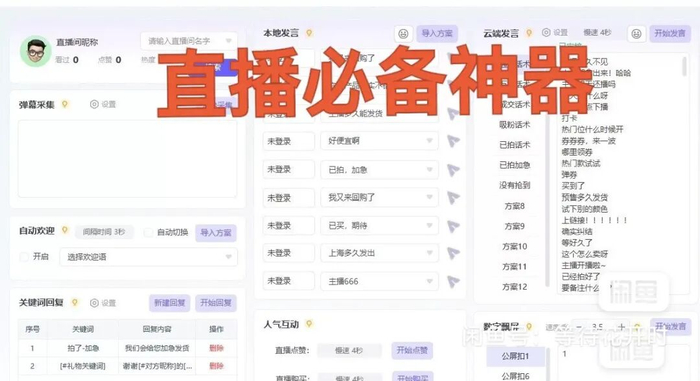700x381 pixels.
Task: Click 慢速 4秒 speed in 云端发言 header
Action: coord(597,33)
